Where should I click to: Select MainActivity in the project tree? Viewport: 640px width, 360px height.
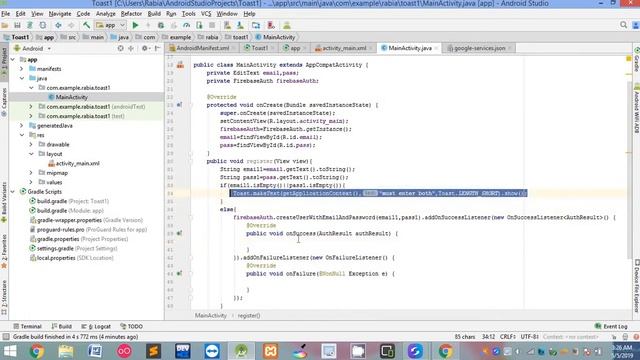pyautogui.click(x=71, y=97)
